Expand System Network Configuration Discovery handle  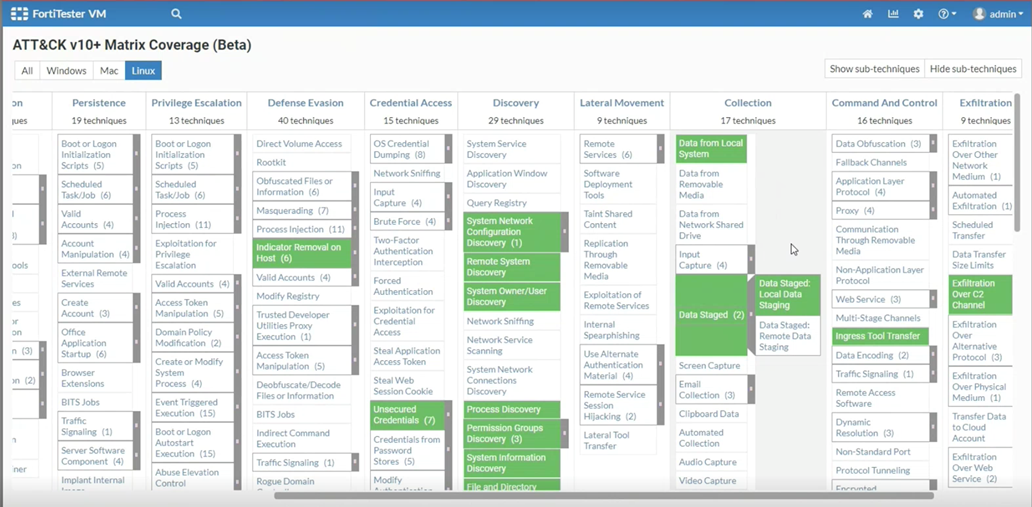pyautogui.click(x=564, y=231)
